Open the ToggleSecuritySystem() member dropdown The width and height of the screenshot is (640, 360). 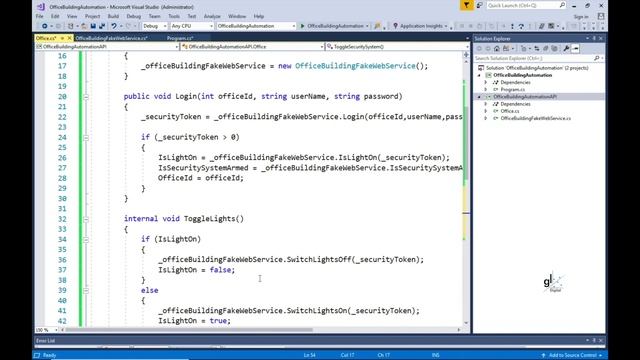398,47
